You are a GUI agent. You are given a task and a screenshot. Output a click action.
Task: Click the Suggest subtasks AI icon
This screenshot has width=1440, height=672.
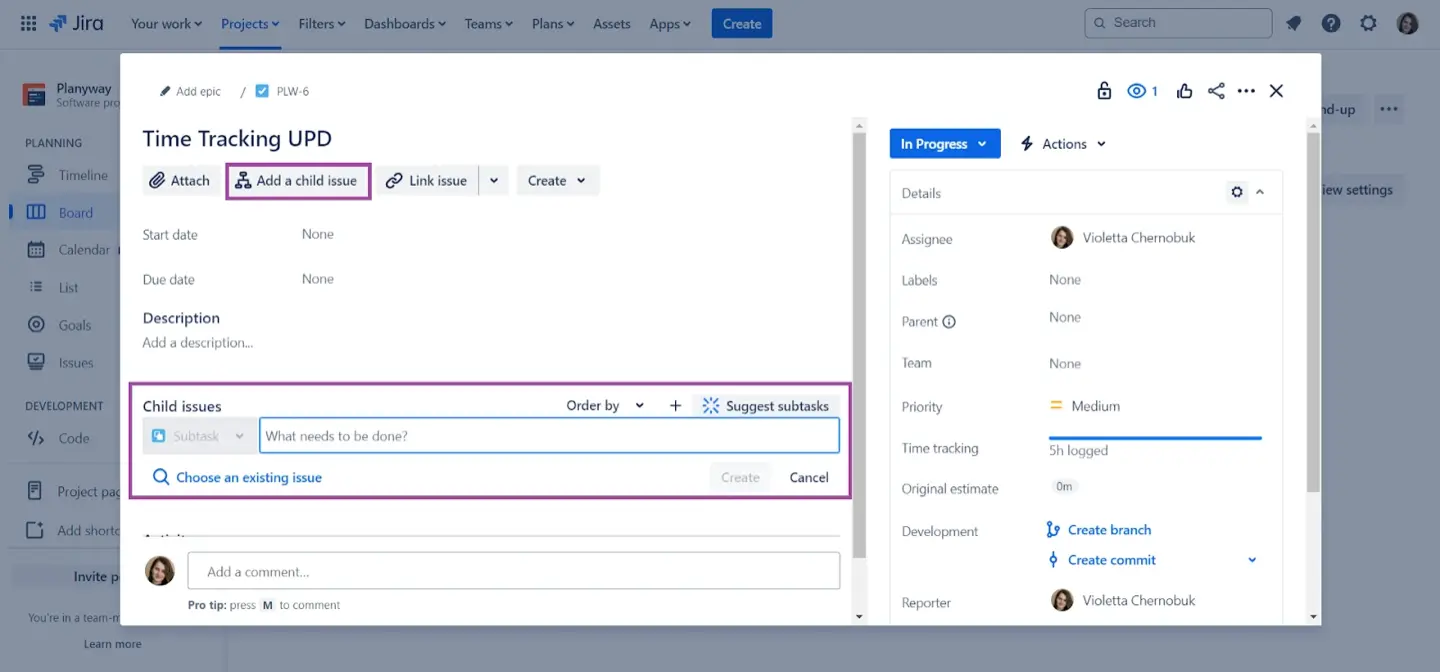tap(711, 405)
